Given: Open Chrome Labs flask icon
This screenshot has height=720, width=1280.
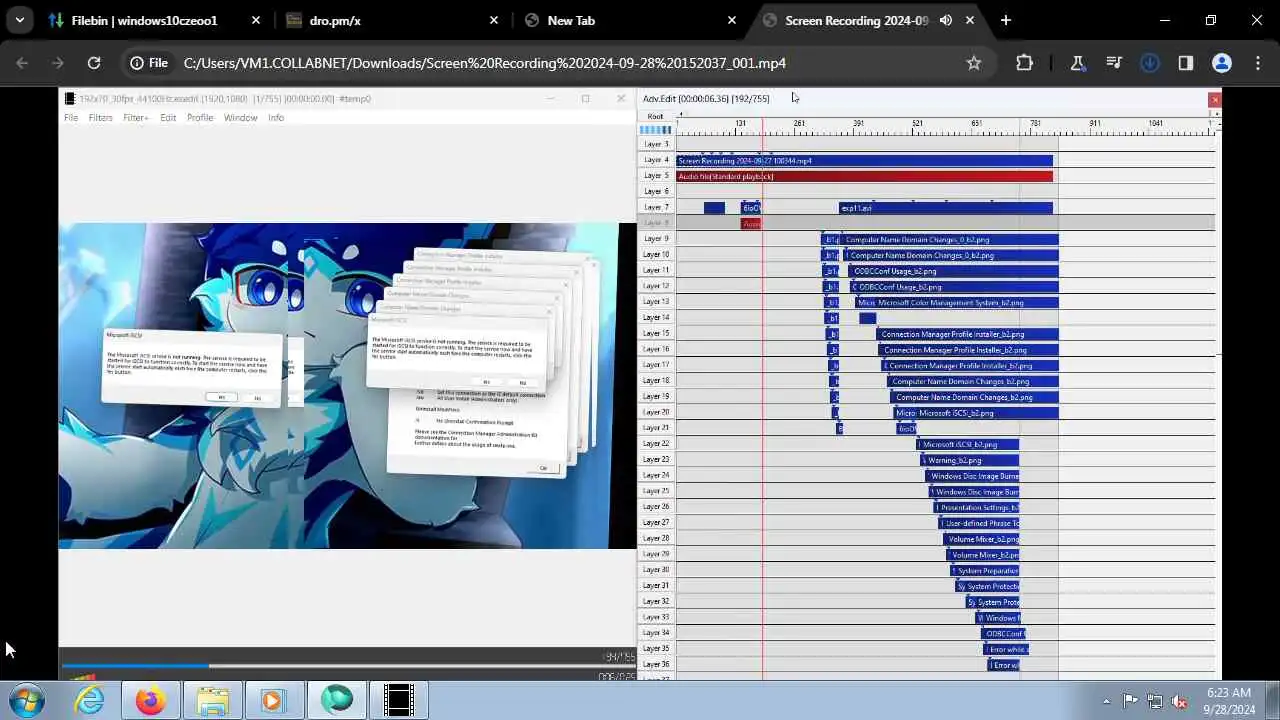Looking at the screenshot, I should (x=1077, y=63).
